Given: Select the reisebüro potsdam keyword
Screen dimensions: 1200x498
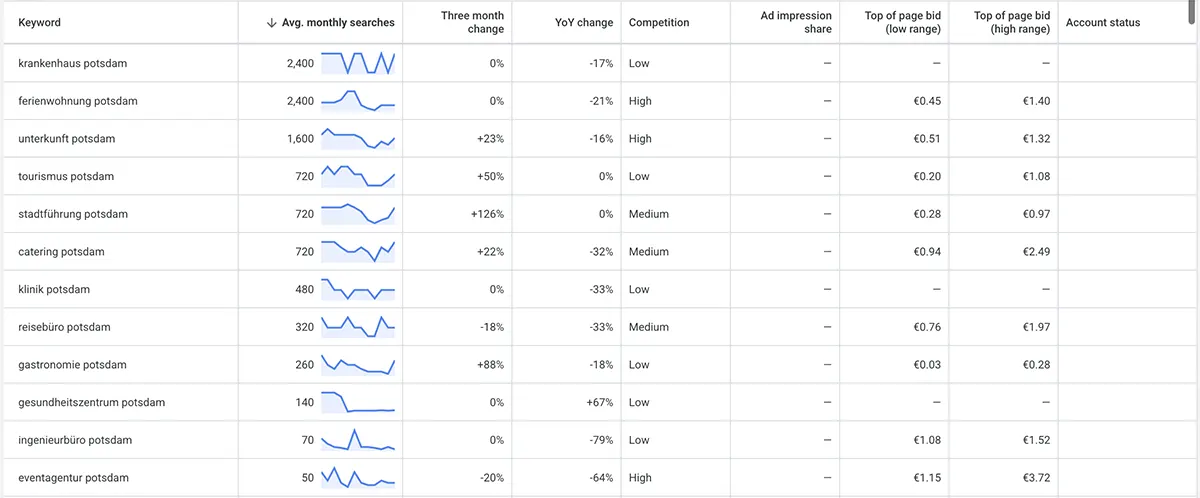Looking at the screenshot, I should (64, 327).
